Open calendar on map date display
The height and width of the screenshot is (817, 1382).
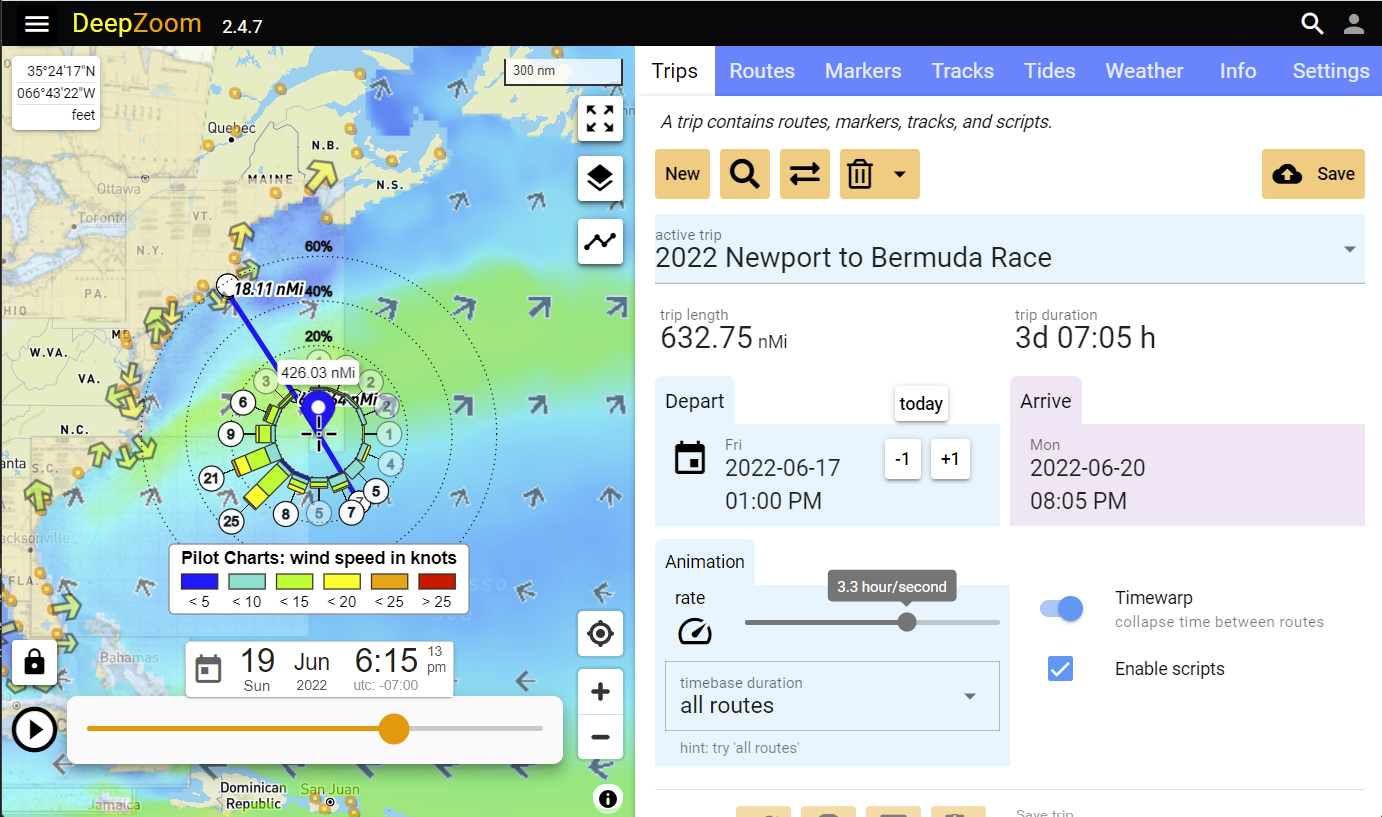(208, 669)
